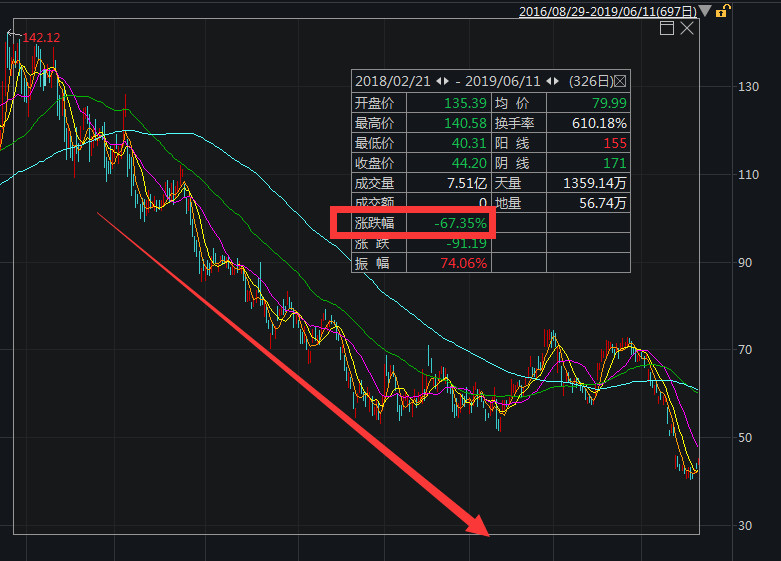Screen dimensions: 781x561
Task: Select the 142.12 high price label
Action: click(x=41, y=38)
